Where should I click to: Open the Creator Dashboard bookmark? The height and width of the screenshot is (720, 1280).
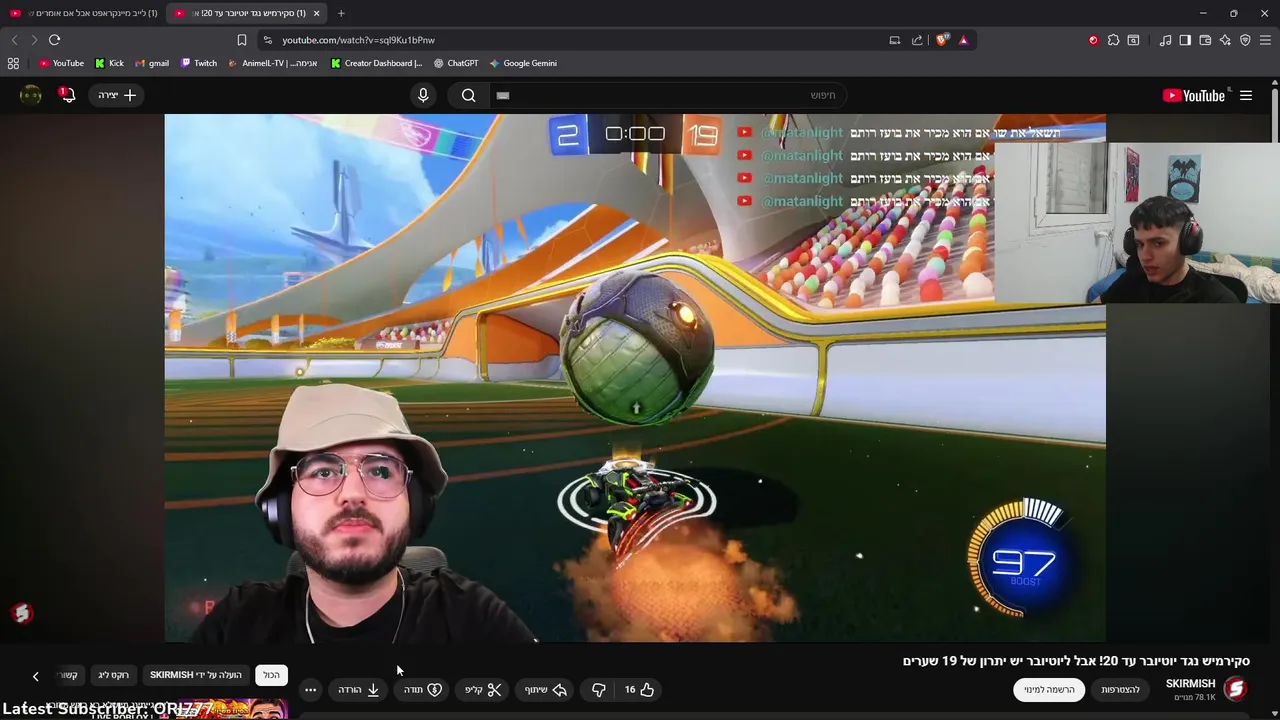click(x=377, y=63)
